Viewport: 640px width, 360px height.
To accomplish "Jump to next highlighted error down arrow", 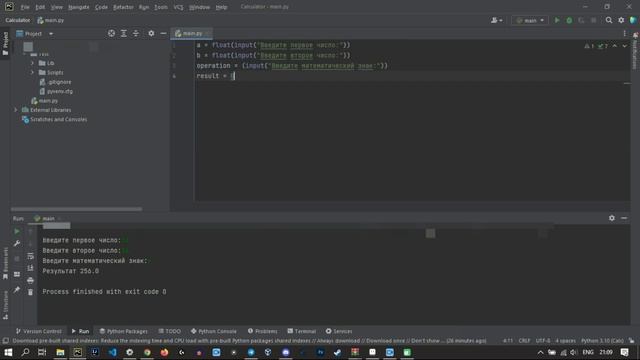I will coord(624,46).
